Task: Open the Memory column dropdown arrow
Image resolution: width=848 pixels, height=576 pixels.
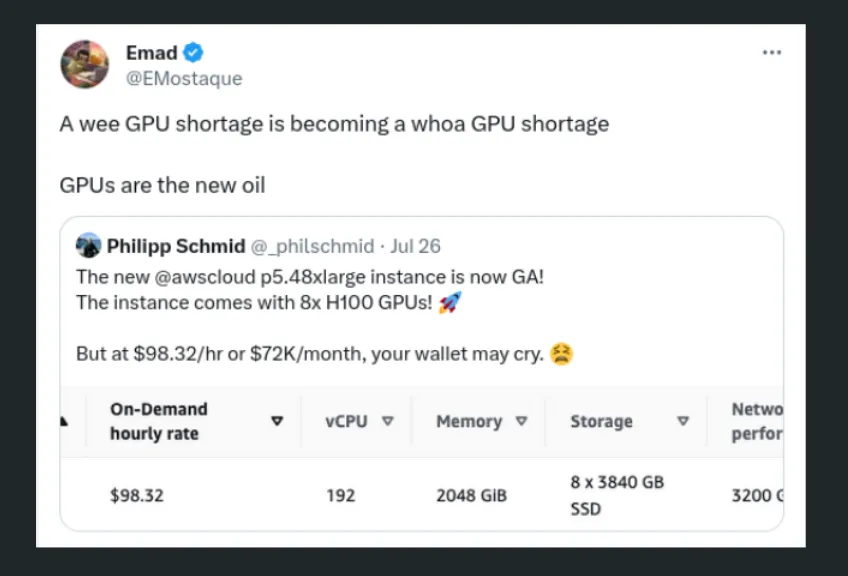Action: coord(521,421)
